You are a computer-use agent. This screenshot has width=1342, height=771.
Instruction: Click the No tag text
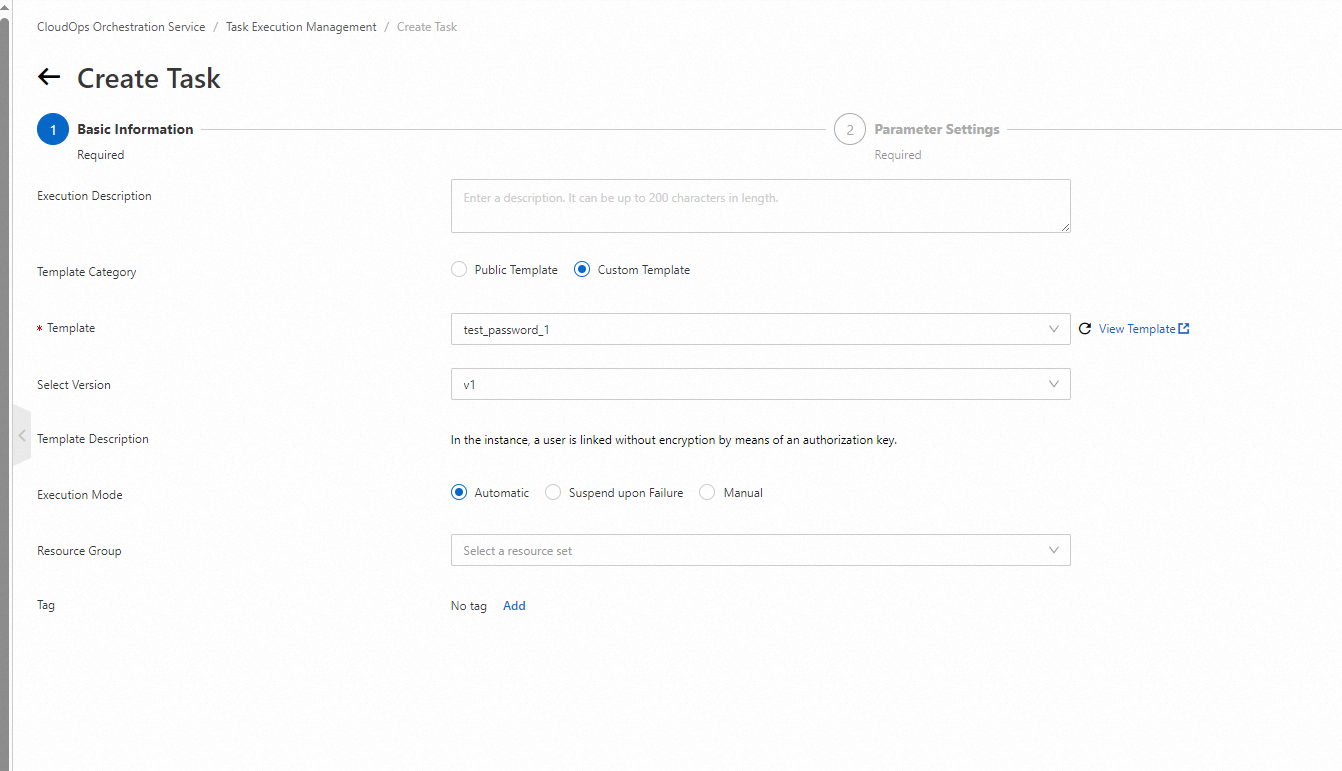(x=469, y=606)
